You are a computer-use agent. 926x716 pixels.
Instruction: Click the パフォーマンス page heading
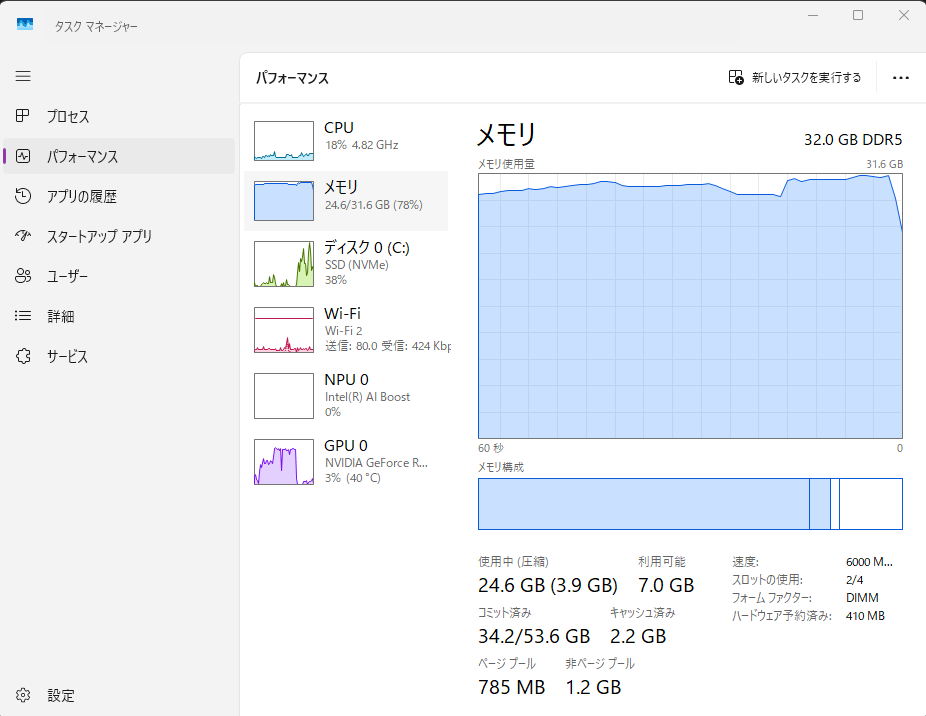pos(292,78)
